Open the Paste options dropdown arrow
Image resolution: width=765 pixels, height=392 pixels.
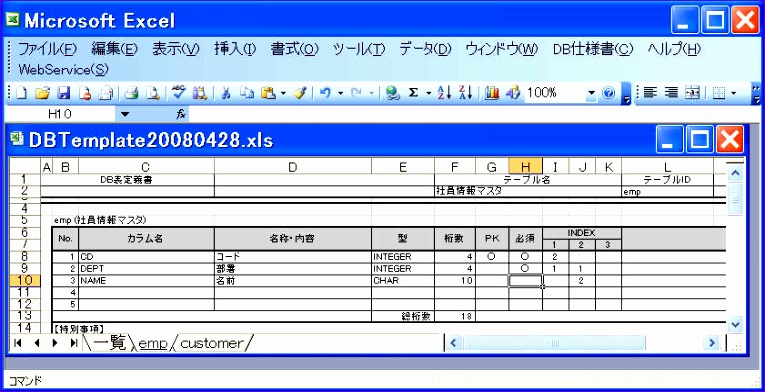(x=283, y=93)
